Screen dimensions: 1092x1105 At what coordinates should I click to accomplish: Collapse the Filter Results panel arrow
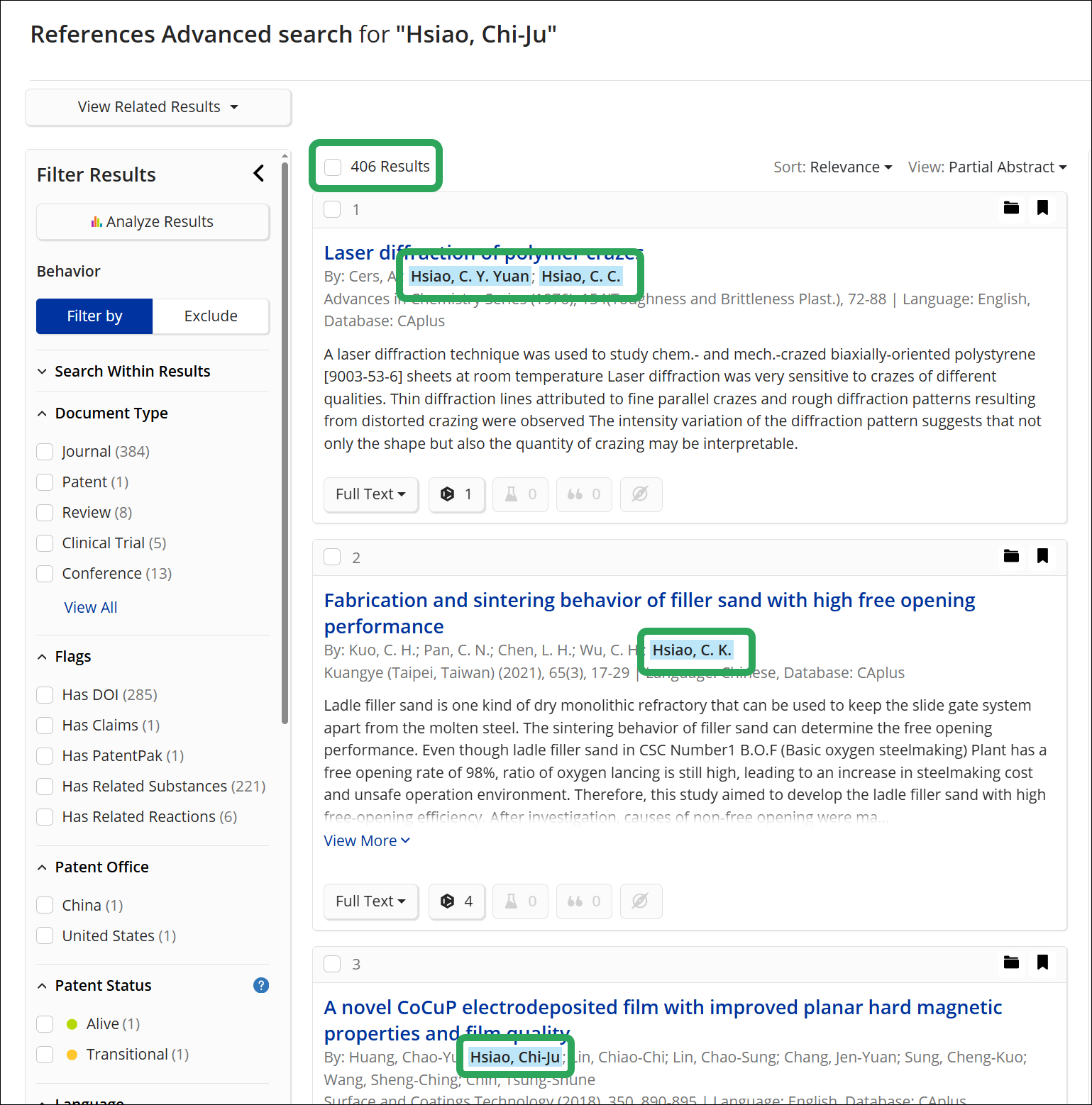(259, 173)
